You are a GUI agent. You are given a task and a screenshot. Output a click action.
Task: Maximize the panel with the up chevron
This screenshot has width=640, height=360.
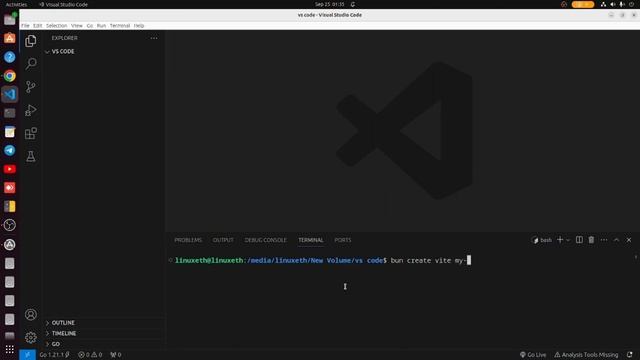coord(616,240)
